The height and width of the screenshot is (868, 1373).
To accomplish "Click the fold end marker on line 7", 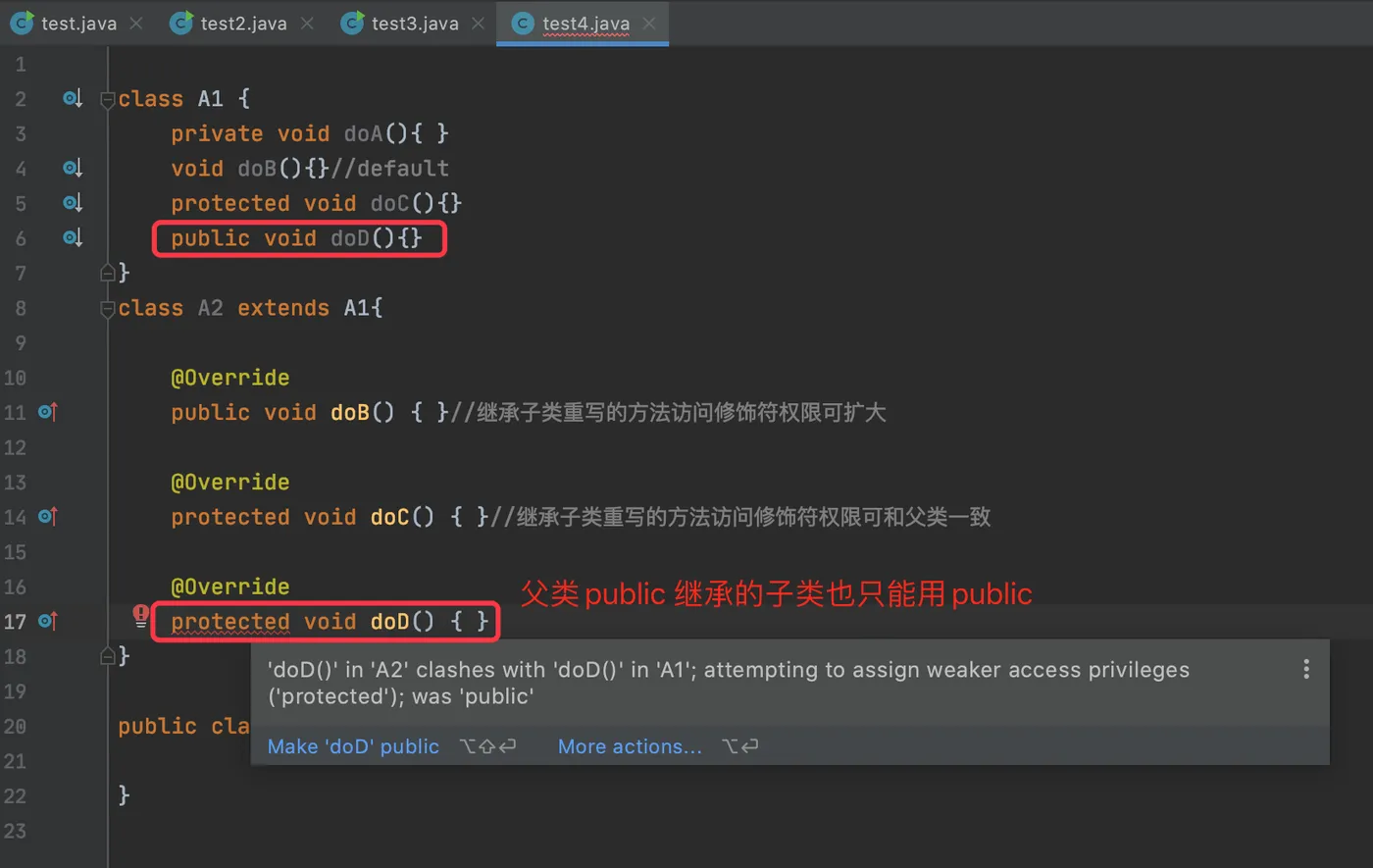I will point(108,272).
